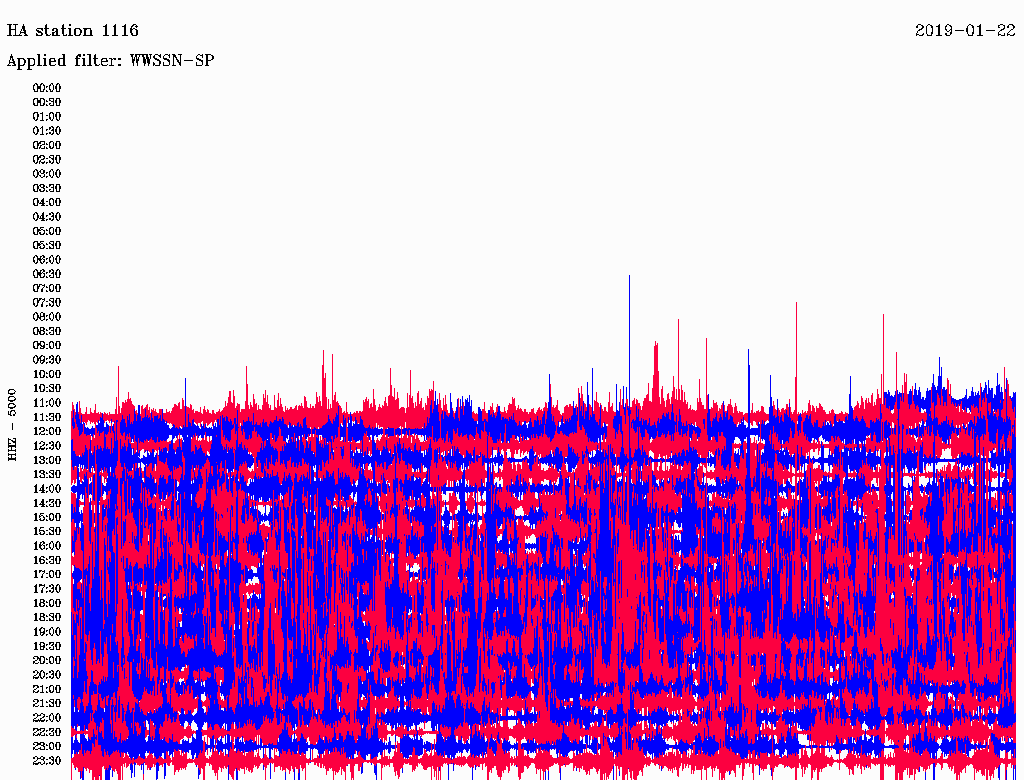Select the 17:00 time label

click(x=47, y=575)
